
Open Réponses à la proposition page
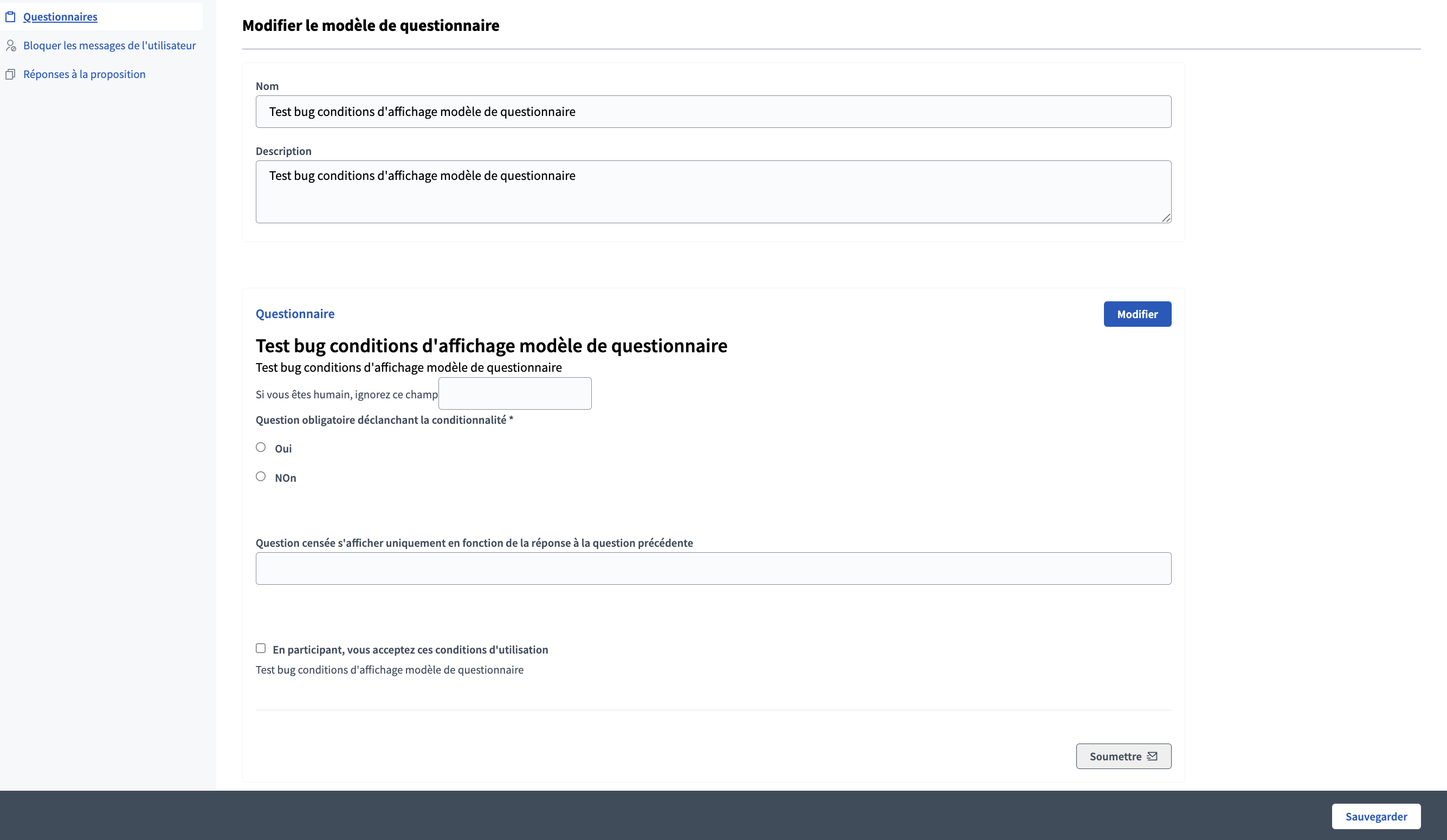click(85, 74)
